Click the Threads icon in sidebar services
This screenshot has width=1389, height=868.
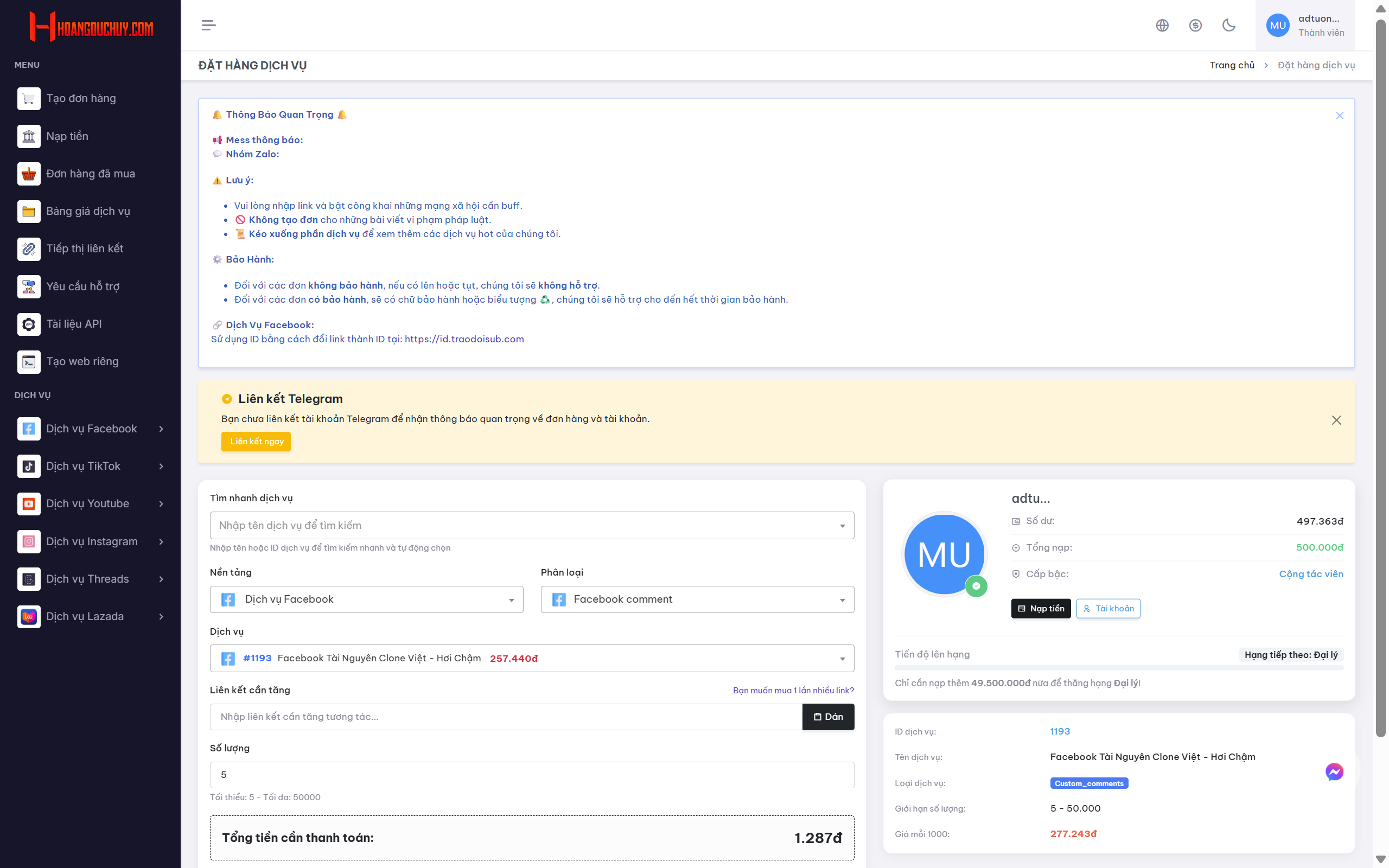coord(29,579)
